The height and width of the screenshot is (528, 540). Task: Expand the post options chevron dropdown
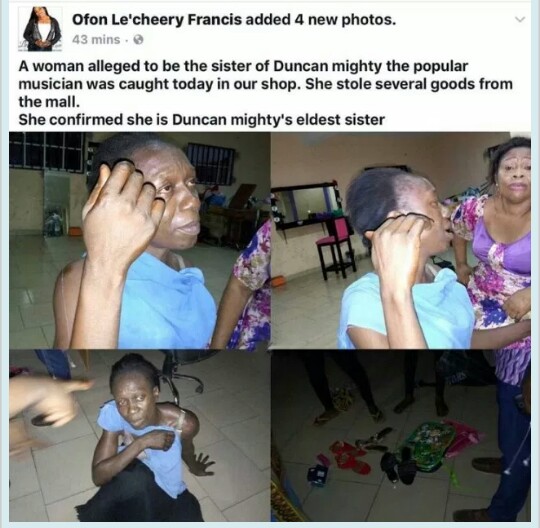point(521,20)
